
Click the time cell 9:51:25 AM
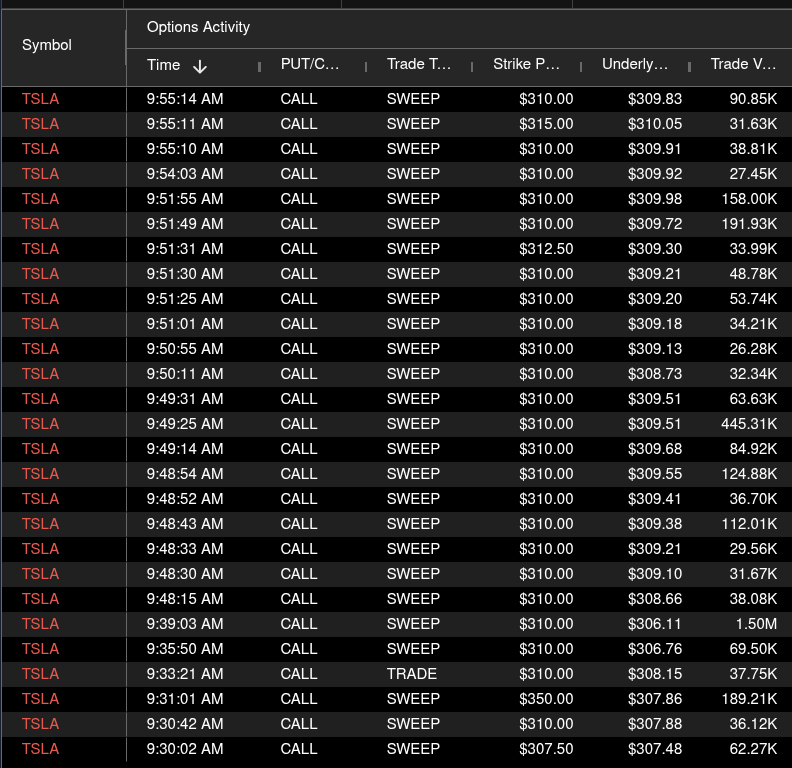(x=185, y=299)
